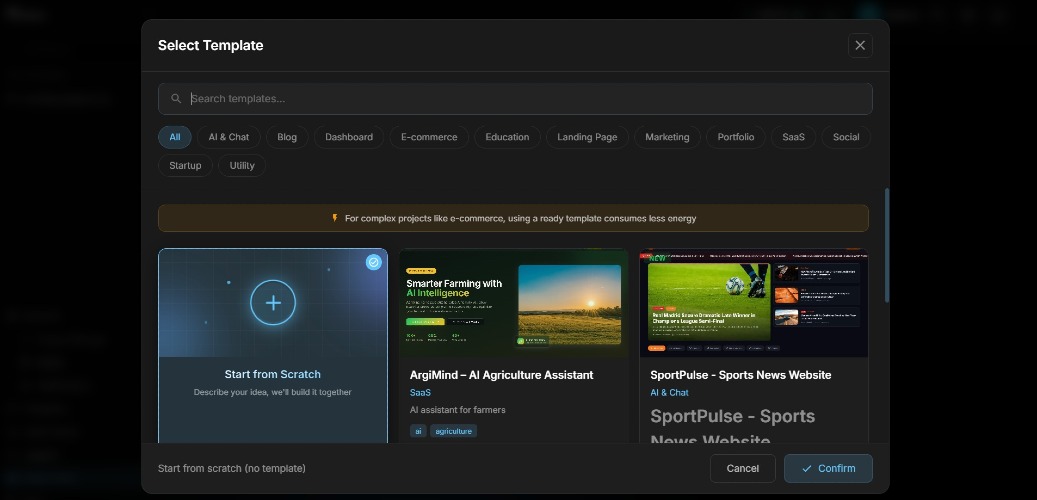
Task: Select the Start from Scratch title
Action: [272, 374]
